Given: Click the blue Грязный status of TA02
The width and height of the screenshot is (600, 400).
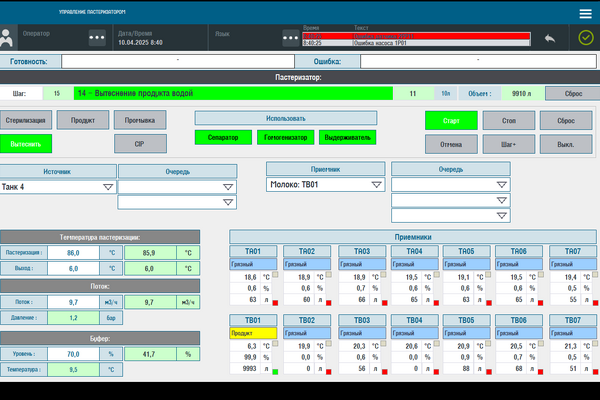Looking at the screenshot, I should pos(307,264).
